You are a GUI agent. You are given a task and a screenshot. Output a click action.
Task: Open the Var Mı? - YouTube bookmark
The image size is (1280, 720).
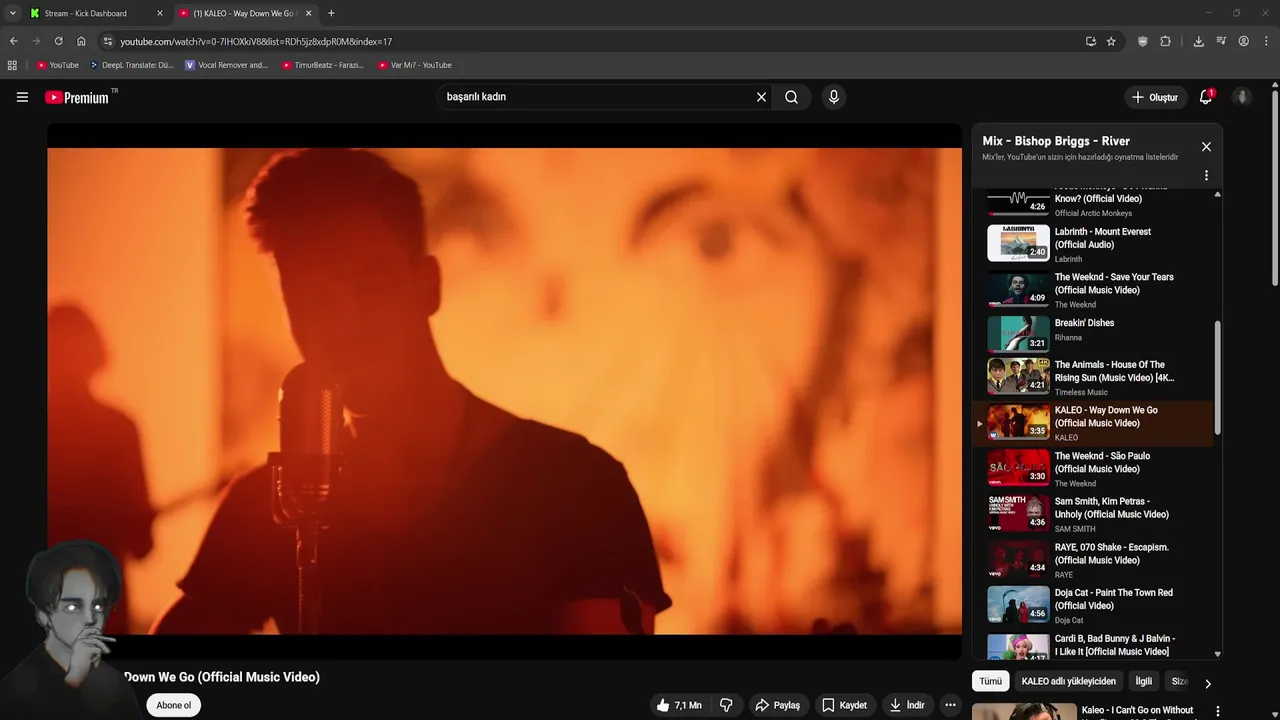point(415,65)
